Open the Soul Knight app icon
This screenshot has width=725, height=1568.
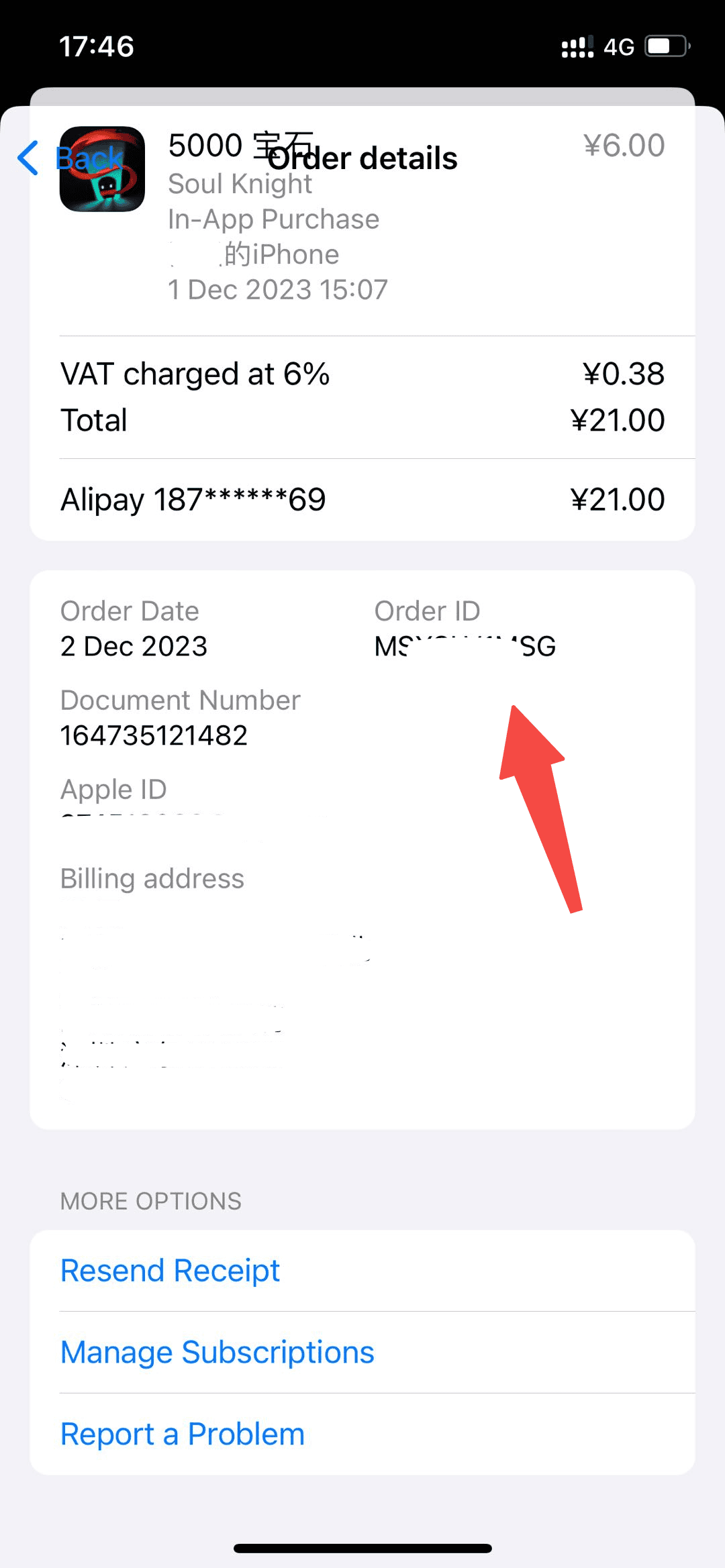click(102, 169)
